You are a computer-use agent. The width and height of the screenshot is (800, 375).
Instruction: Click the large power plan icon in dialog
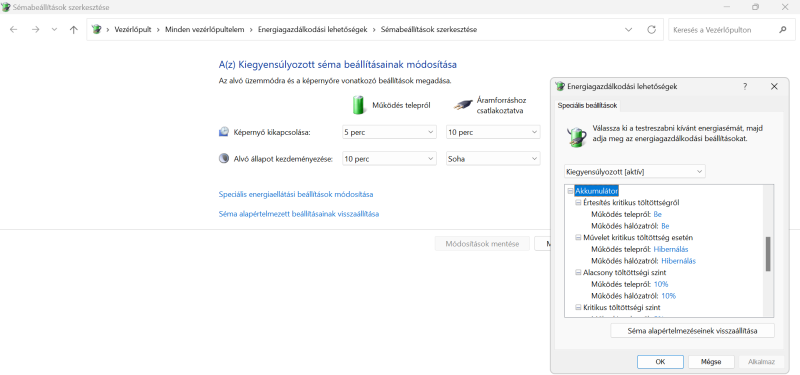[577, 137]
